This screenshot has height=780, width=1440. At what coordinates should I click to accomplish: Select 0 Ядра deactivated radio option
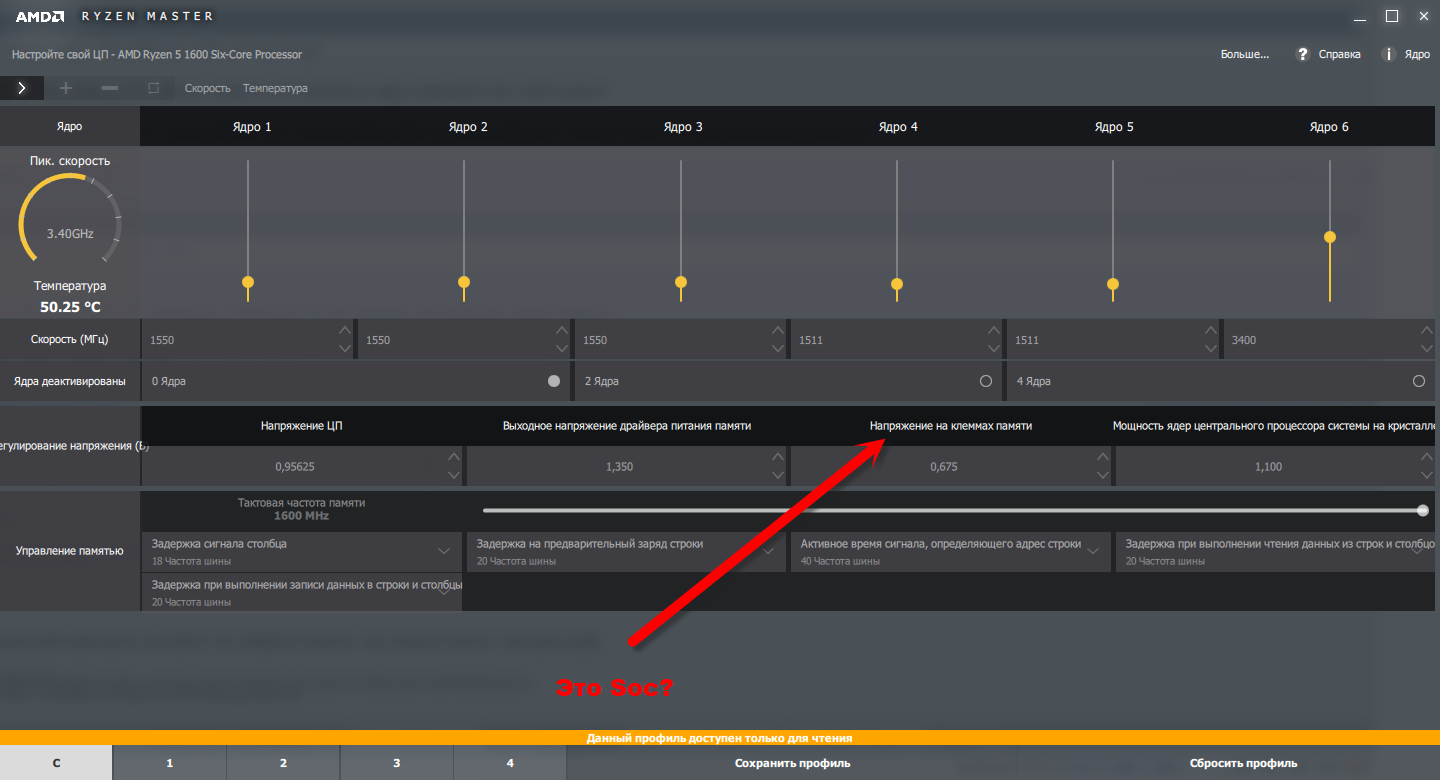tap(554, 381)
